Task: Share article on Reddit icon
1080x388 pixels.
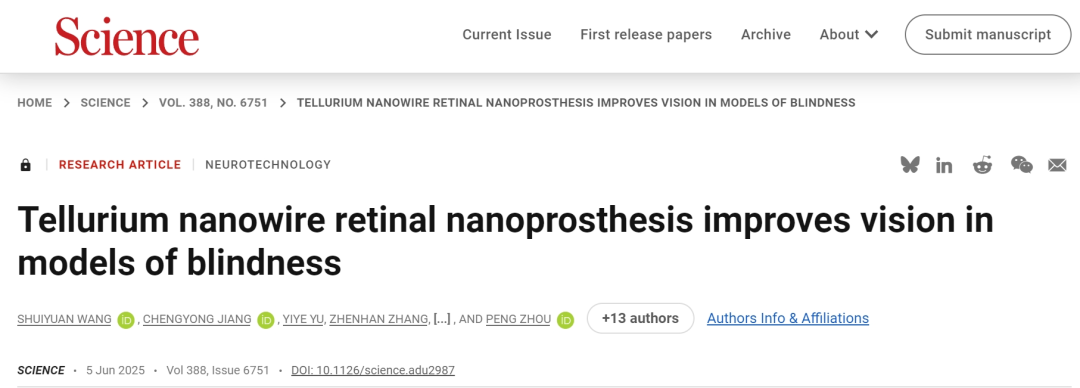Action: tap(982, 165)
